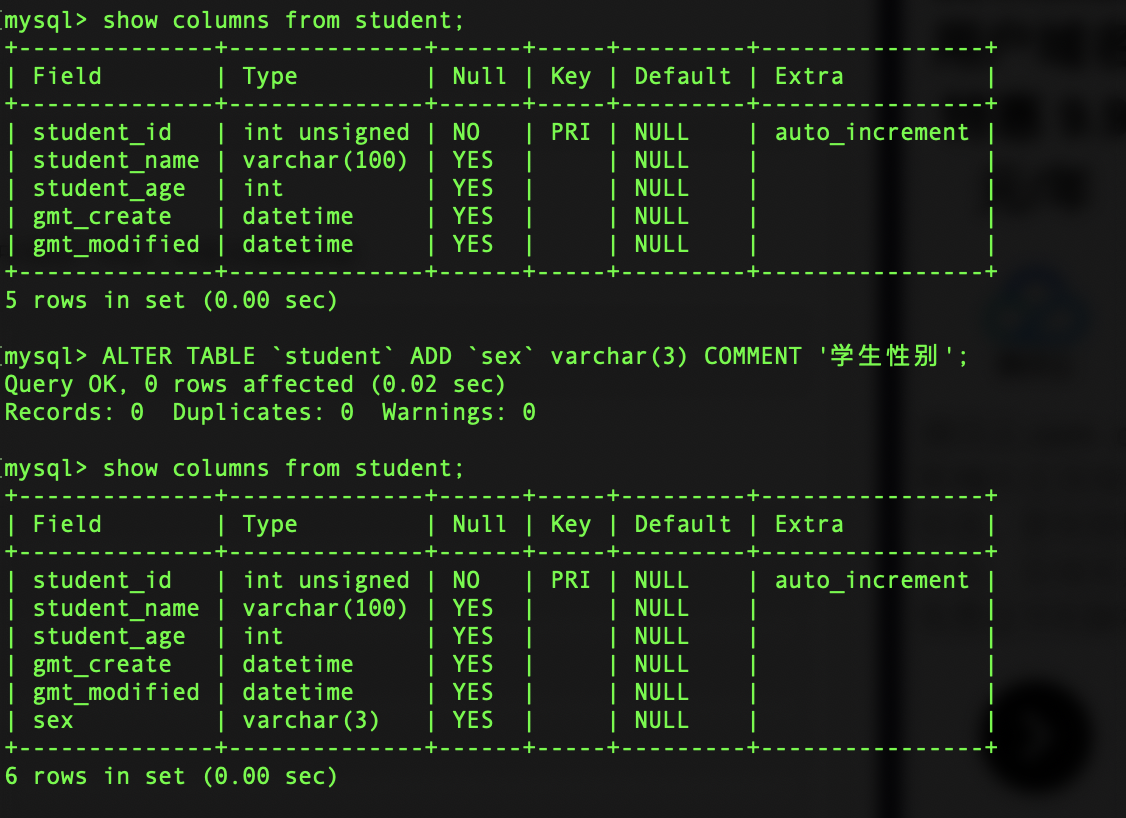Click the first 'show columns from student;' command
1126x818 pixels.
284,20
